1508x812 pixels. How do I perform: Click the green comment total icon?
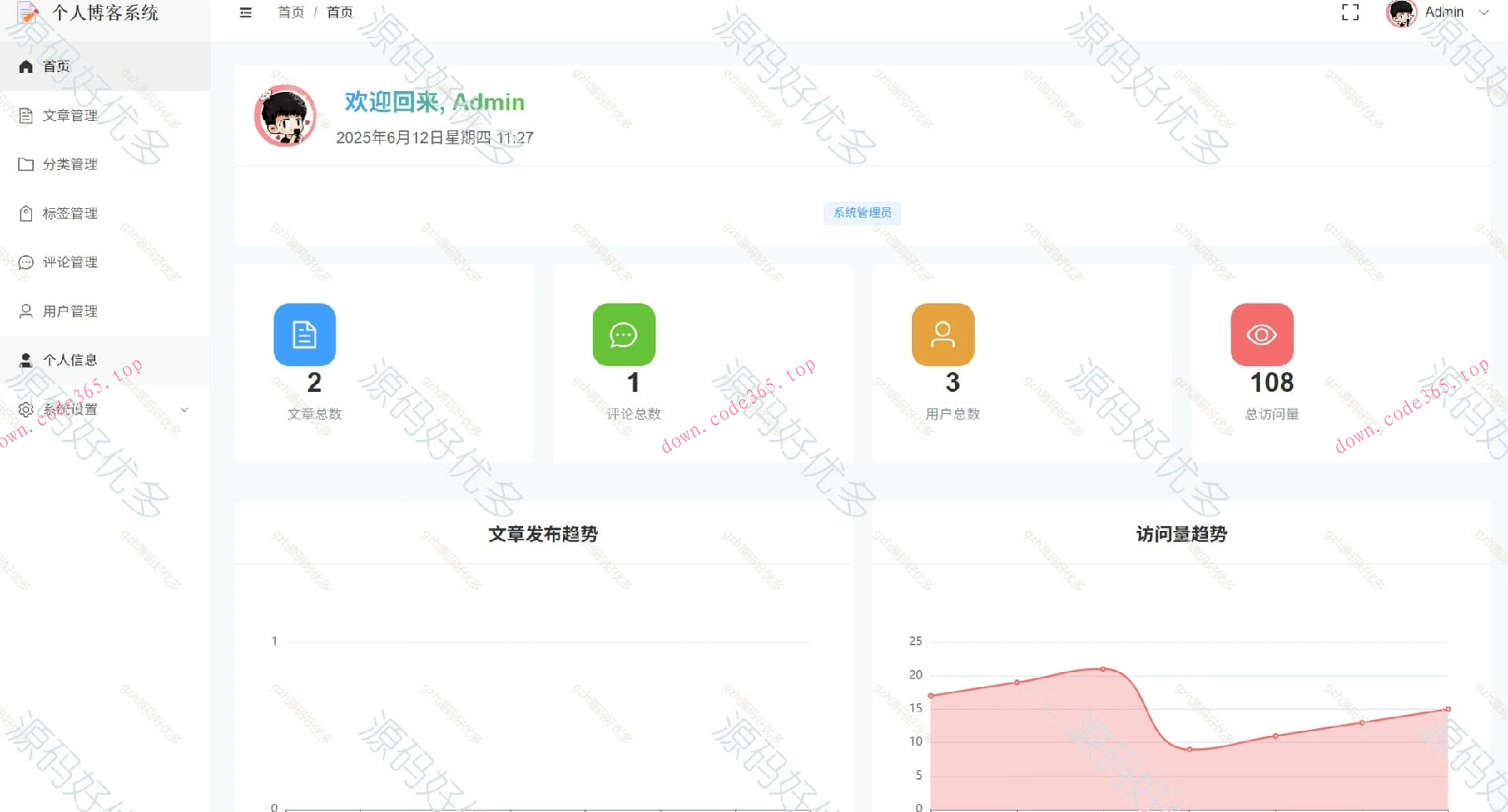624,335
